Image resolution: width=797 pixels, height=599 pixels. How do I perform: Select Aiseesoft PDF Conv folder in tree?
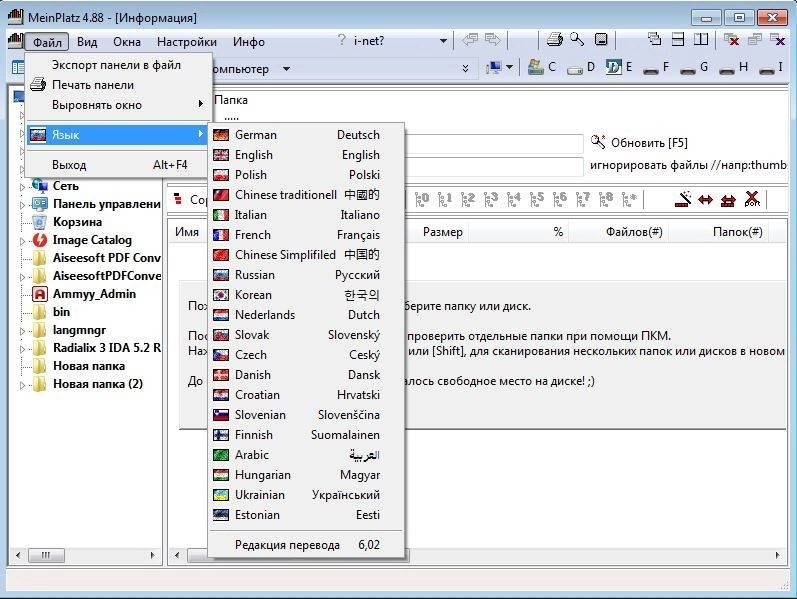pos(106,258)
